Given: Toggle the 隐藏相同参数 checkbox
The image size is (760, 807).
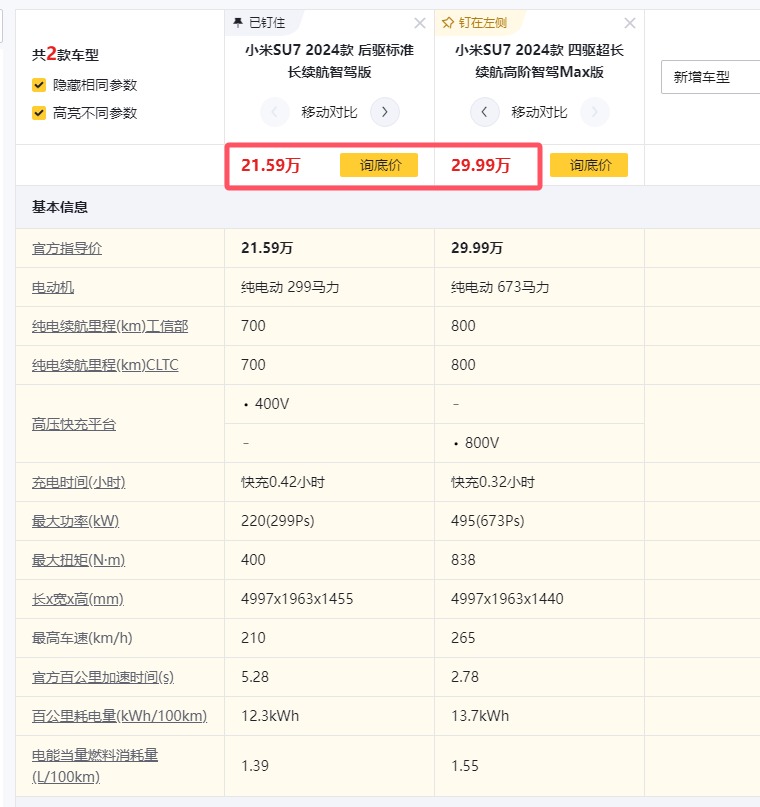Looking at the screenshot, I should (x=39, y=85).
